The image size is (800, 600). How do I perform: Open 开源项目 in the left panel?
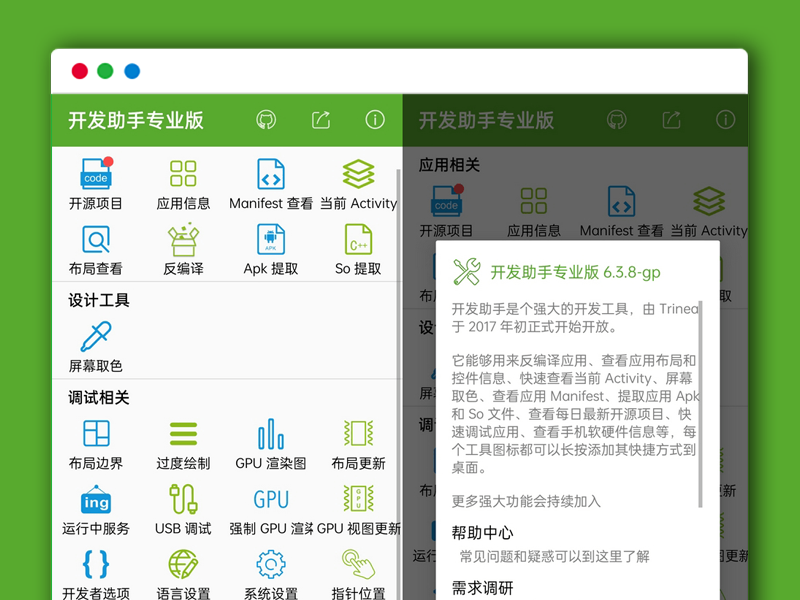click(x=96, y=184)
